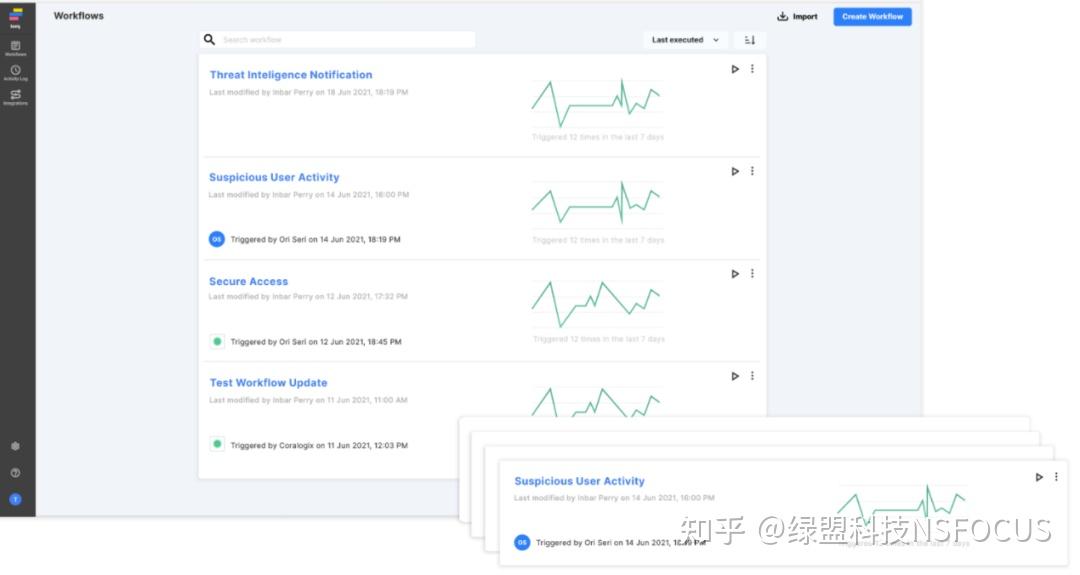This screenshot has height=575, width=1080.
Task: Open Activity Log in the sidebar
Action: 15,72
